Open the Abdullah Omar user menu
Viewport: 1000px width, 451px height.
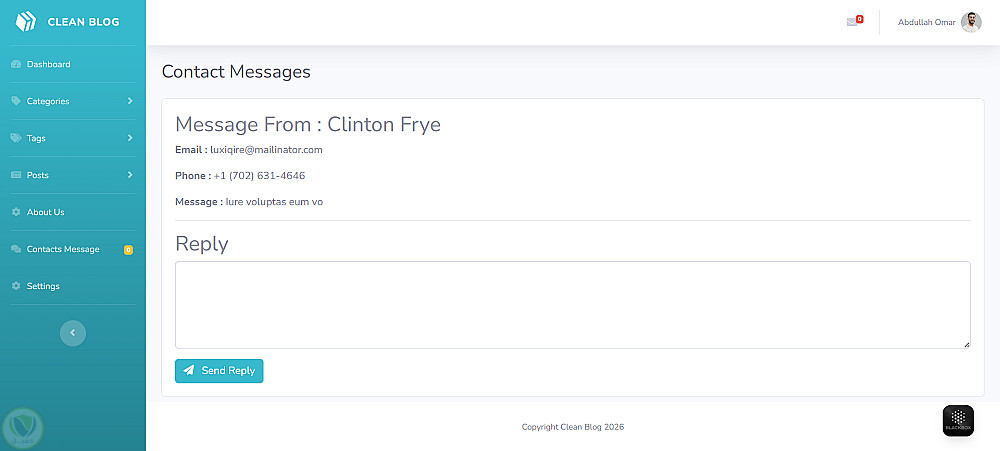927,22
